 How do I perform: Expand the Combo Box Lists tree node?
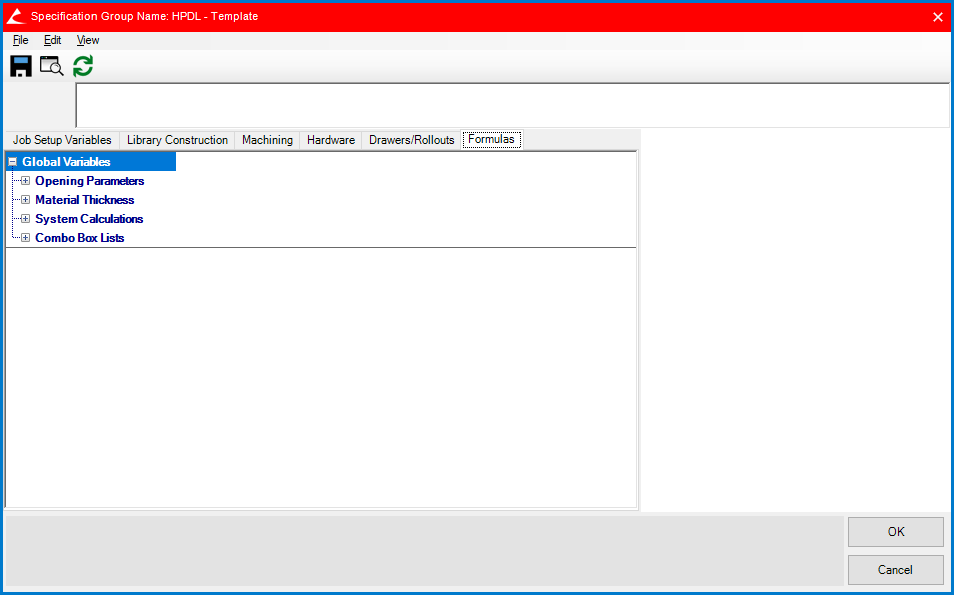[x=24, y=238]
